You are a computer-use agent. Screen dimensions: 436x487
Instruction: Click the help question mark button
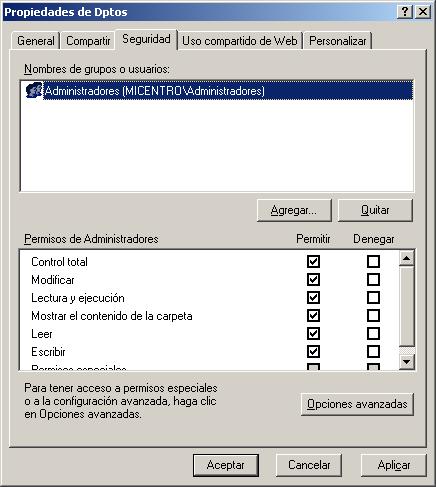[405, 12]
